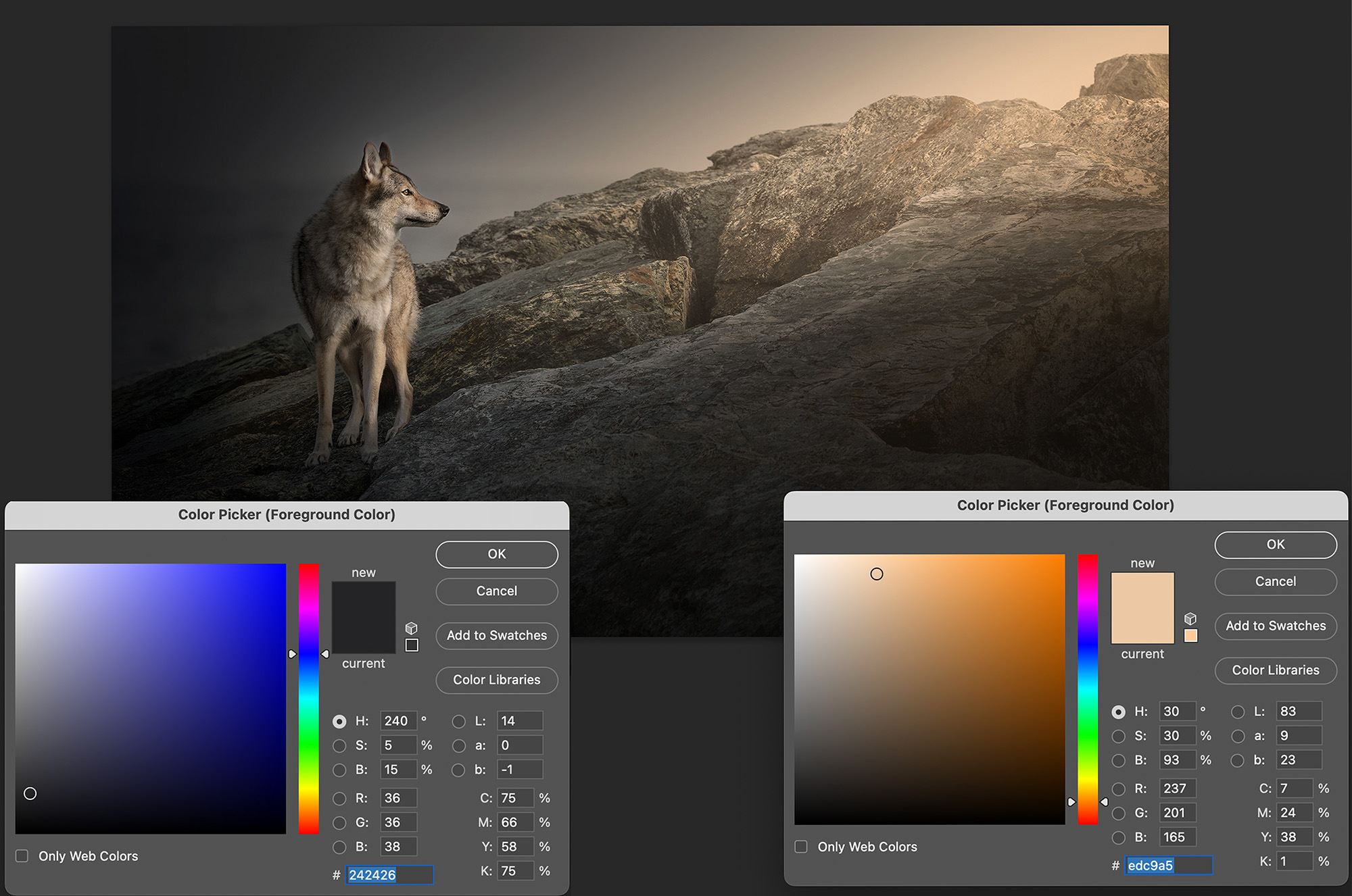Image resolution: width=1352 pixels, height=896 pixels.
Task: Click the circle marker in the blue color field
Action: pyautogui.click(x=30, y=793)
